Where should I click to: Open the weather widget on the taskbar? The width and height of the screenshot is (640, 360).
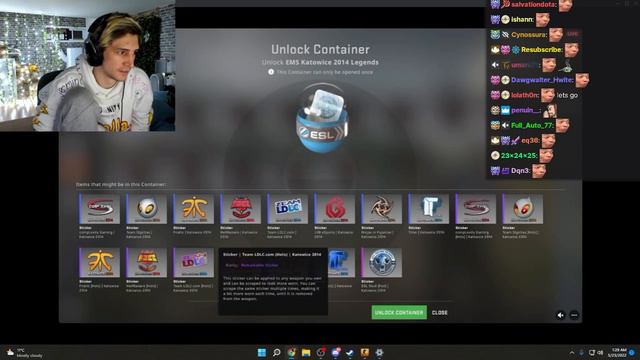coord(24,353)
